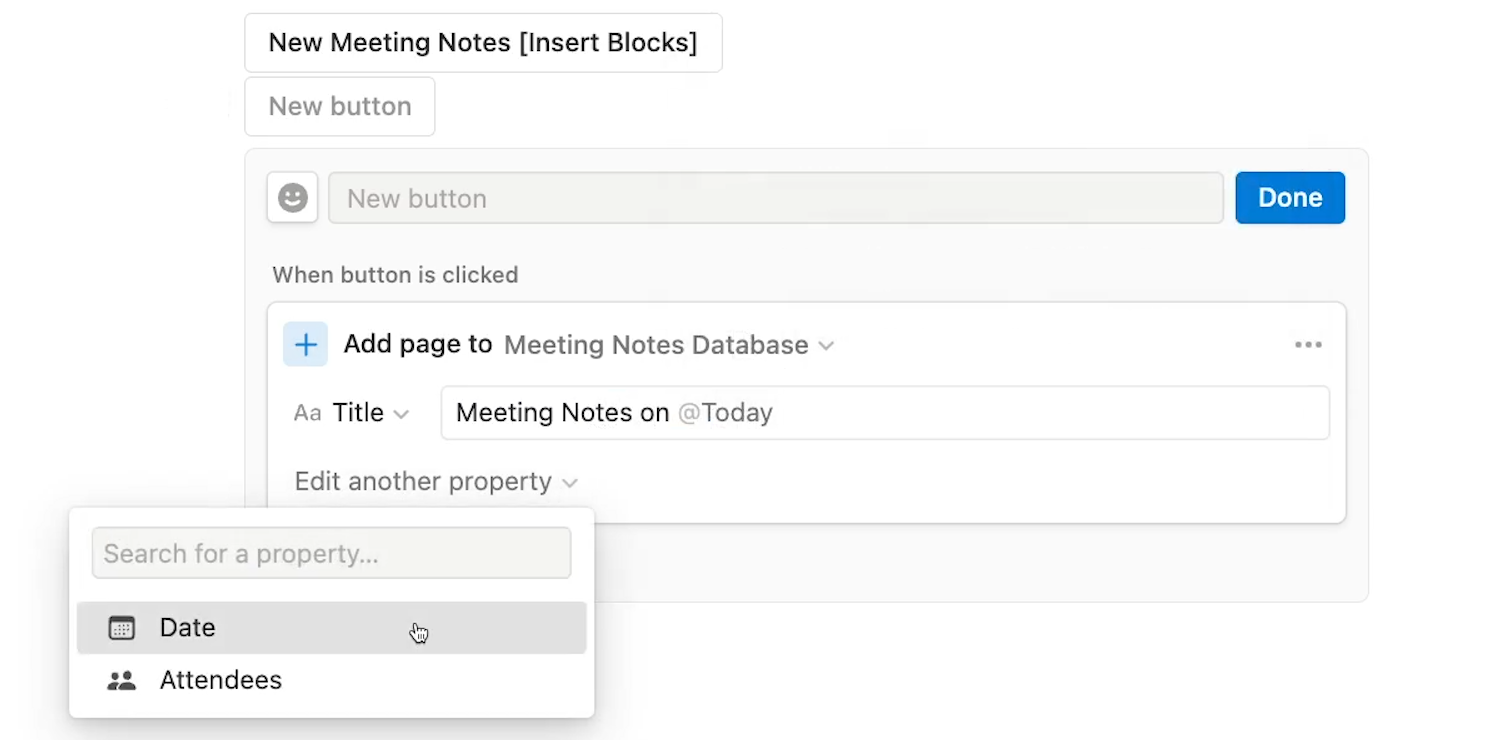Click the Search for a property field

(332, 553)
